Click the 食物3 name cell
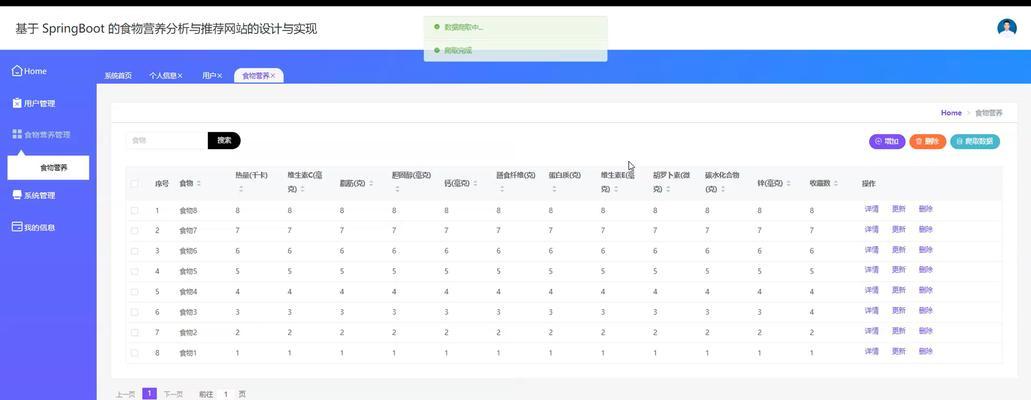The height and width of the screenshot is (400, 1031). click(x=188, y=312)
